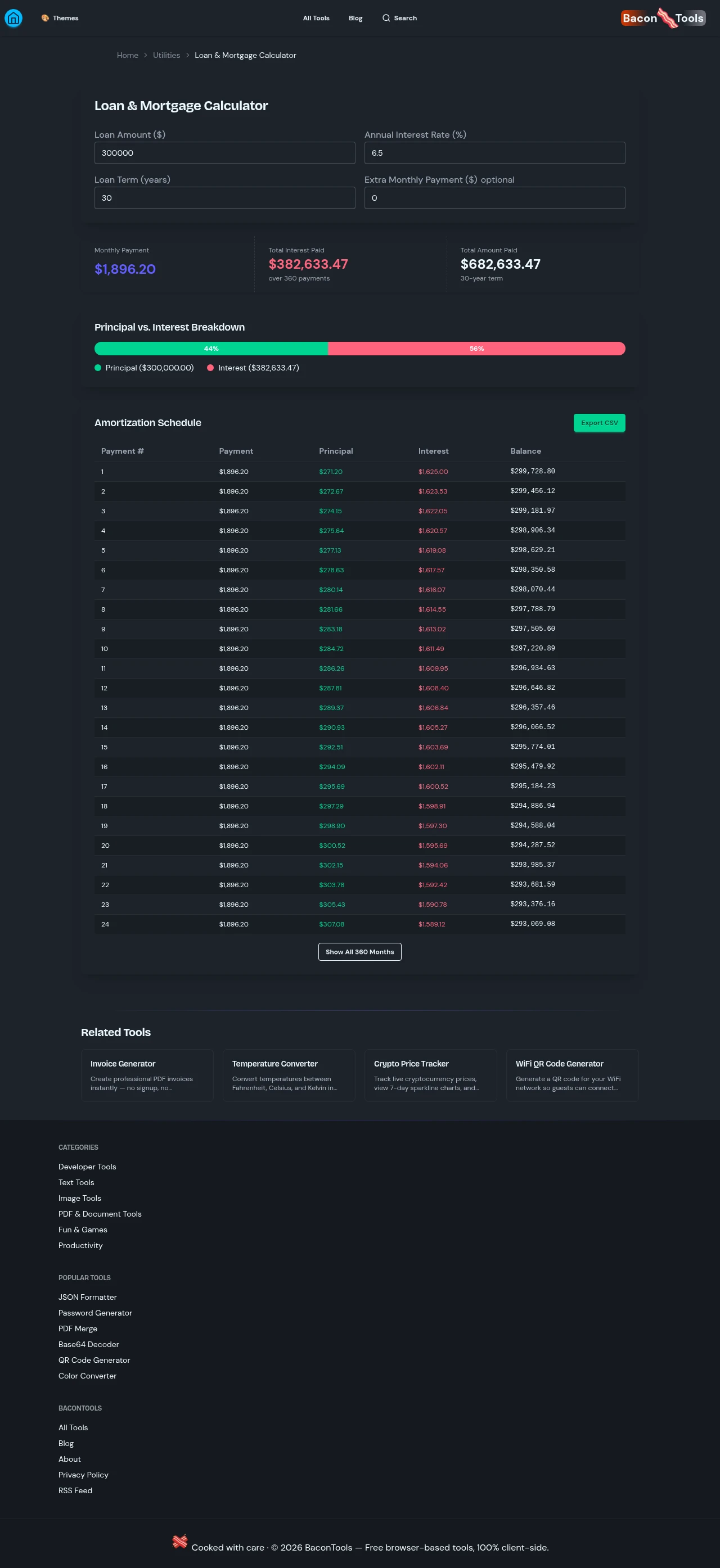Expand schedule with Show All 360 Months

(x=359, y=951)
